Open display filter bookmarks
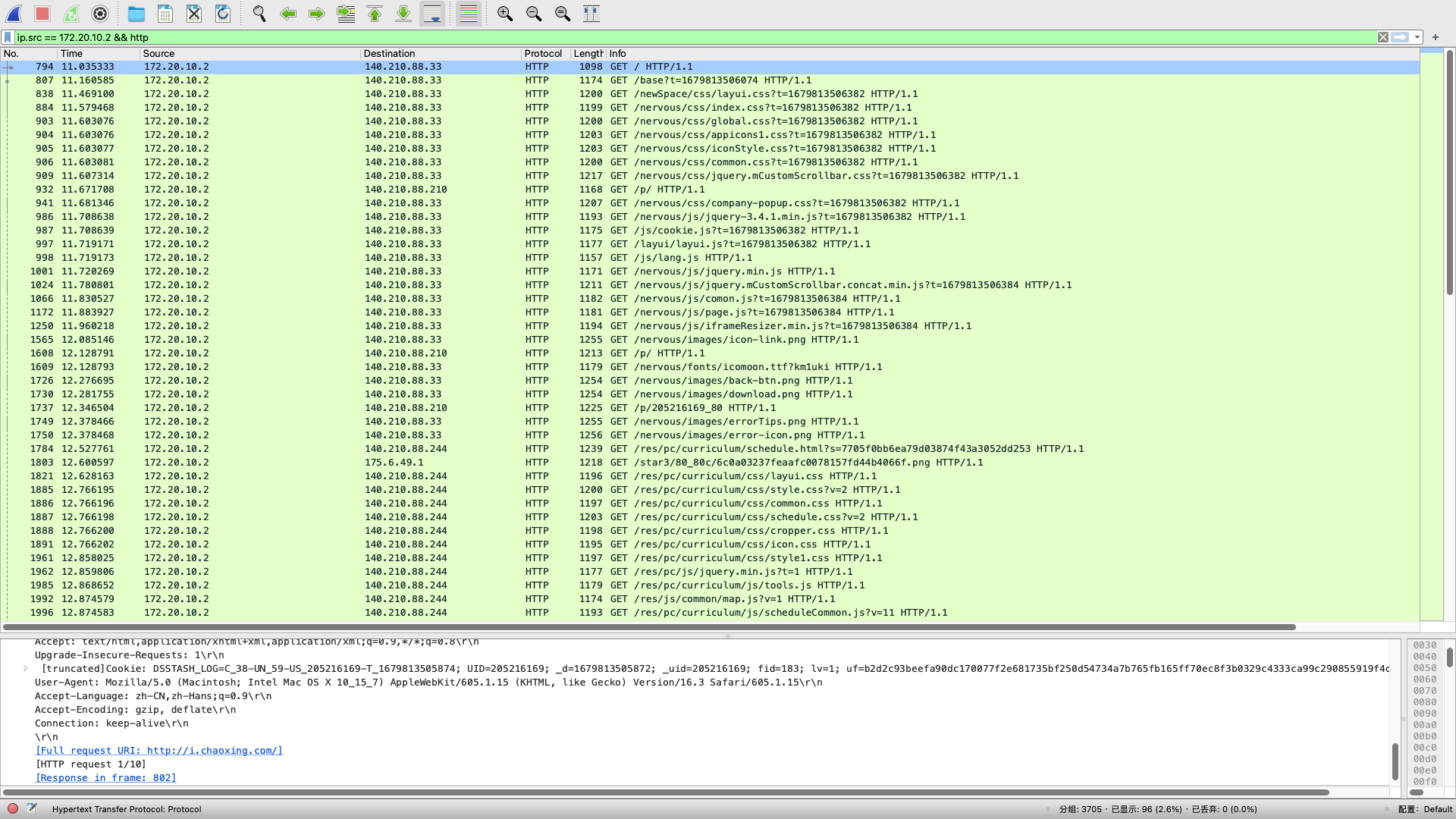1456x819 pixels. (x=8, y=37)
